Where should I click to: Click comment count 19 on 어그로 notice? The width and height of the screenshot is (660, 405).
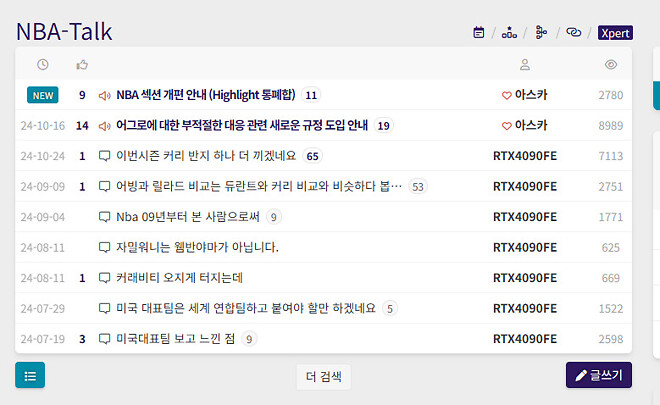tap(383, 125)
